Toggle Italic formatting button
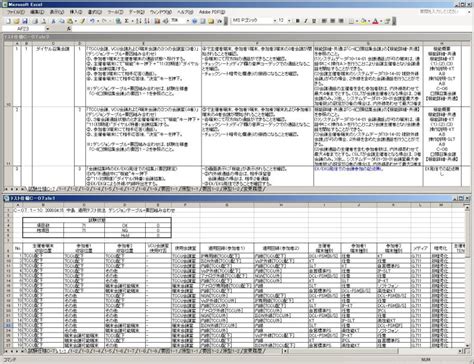474x364 pixels. click(x=306, y=21)
